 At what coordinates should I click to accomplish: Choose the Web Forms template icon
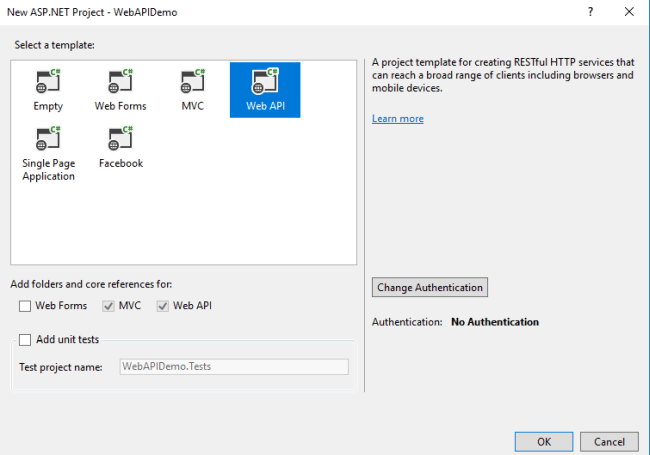[120, 82]
